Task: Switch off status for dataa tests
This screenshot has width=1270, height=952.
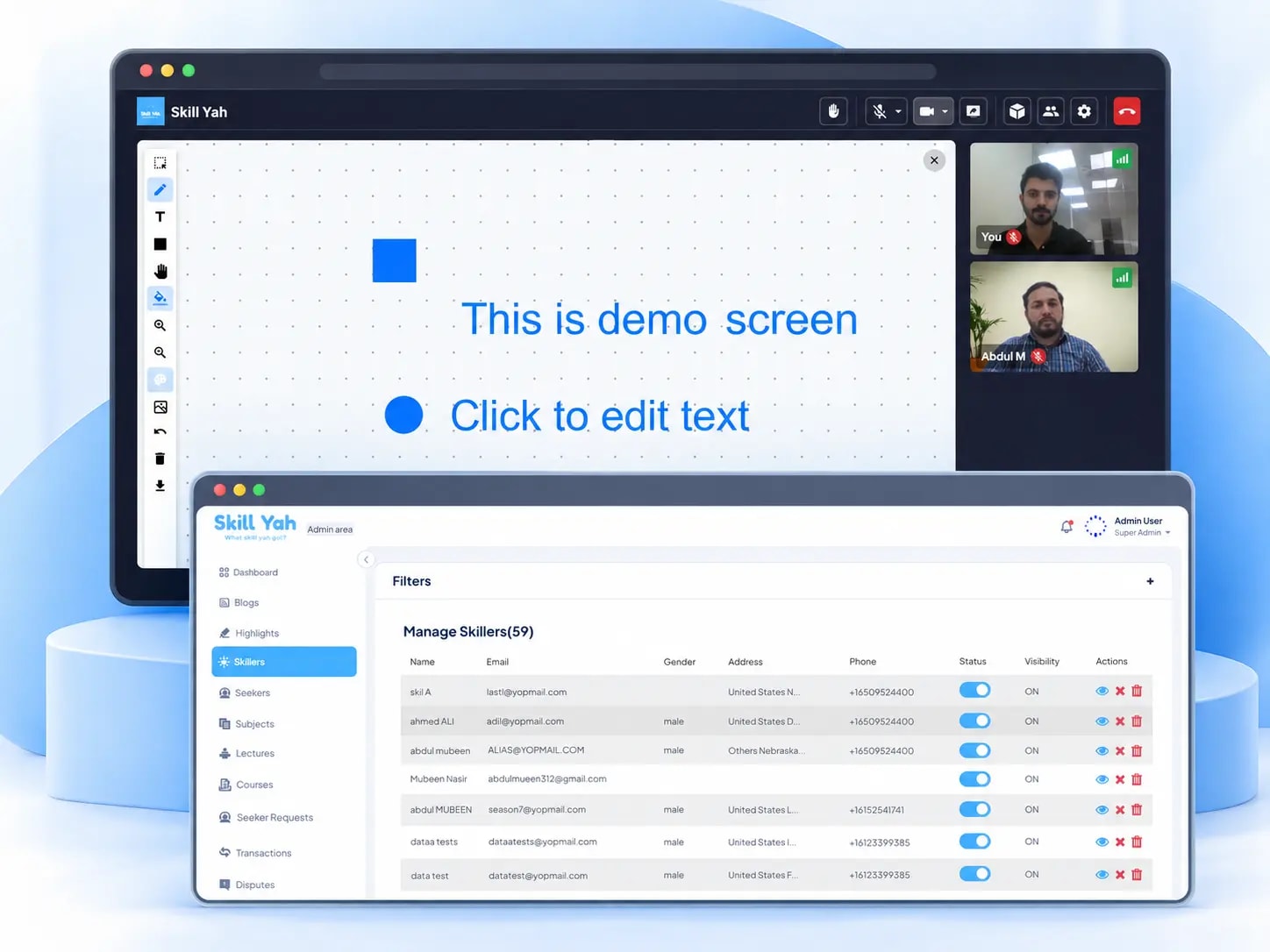Action: 974,842
